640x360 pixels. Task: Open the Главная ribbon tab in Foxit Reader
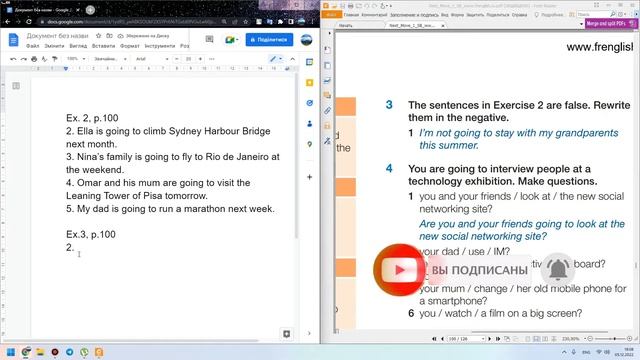pos(351,15)
